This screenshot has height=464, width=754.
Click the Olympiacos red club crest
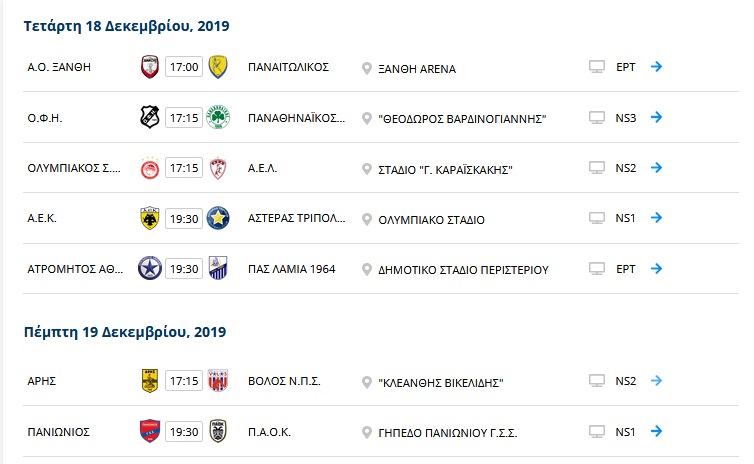(150, 168)
